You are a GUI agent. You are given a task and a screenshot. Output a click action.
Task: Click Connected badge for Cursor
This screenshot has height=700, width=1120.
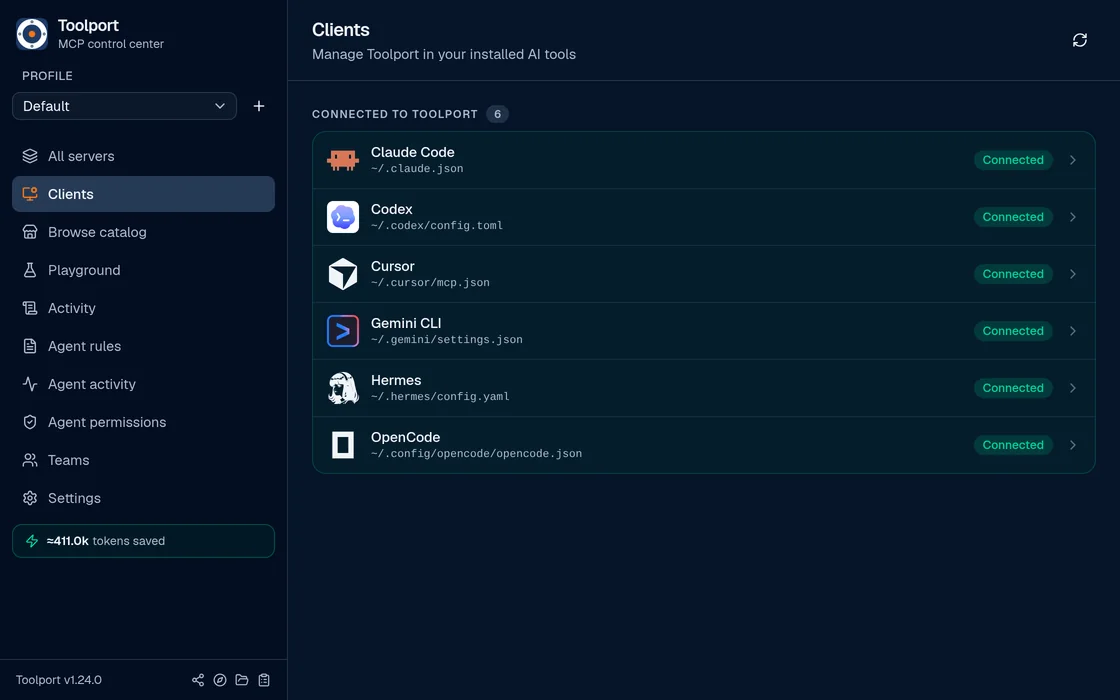tap(1013, 274)
